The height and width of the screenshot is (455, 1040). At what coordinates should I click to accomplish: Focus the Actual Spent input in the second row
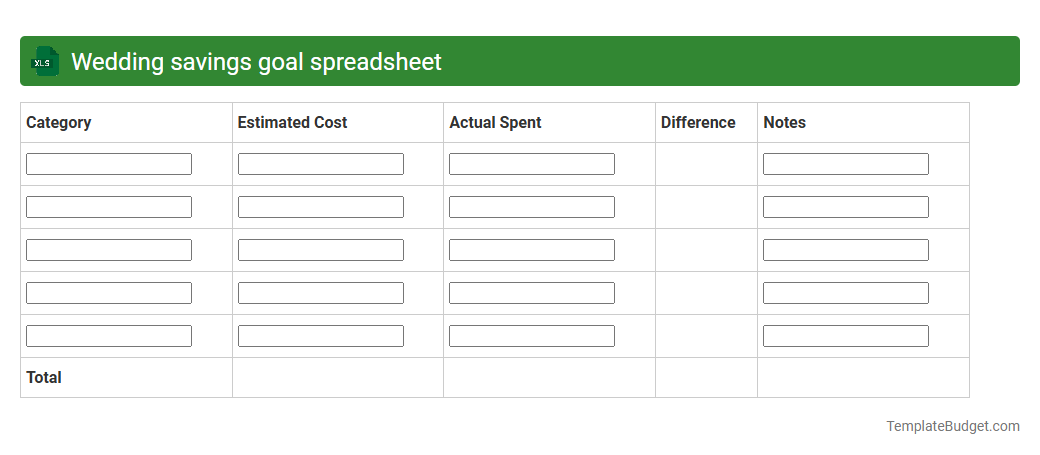pos(532,207)
